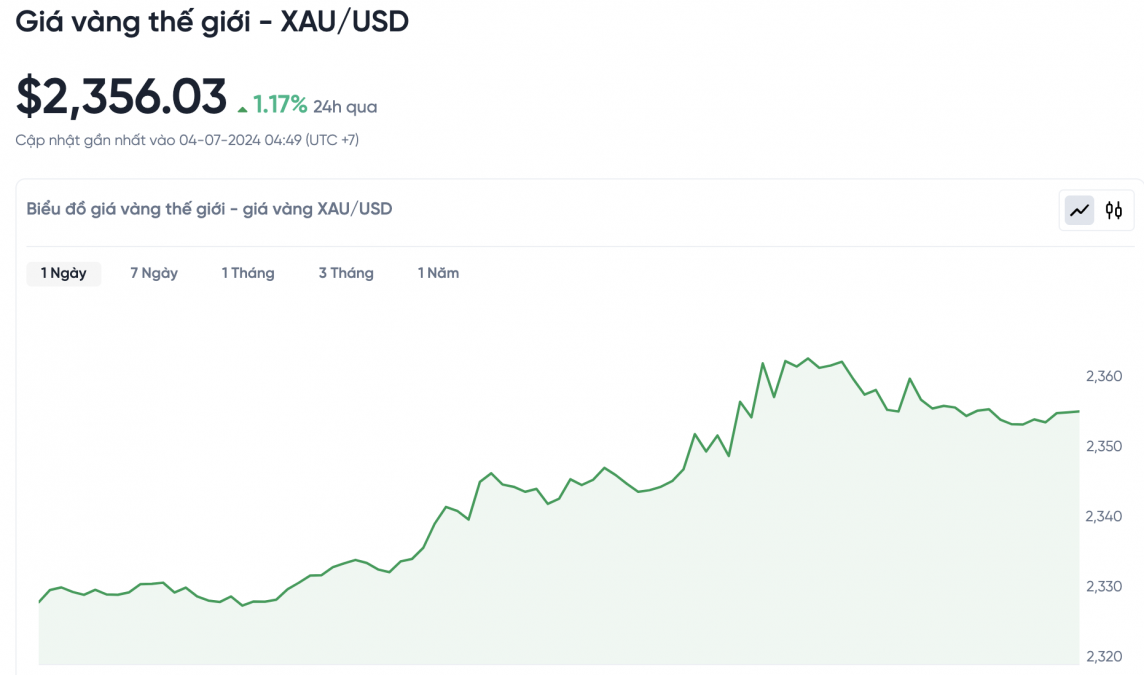Click the "Cập nhật gần nhất" timestamp
This screenshot has width=1144, height=675.
187,140
